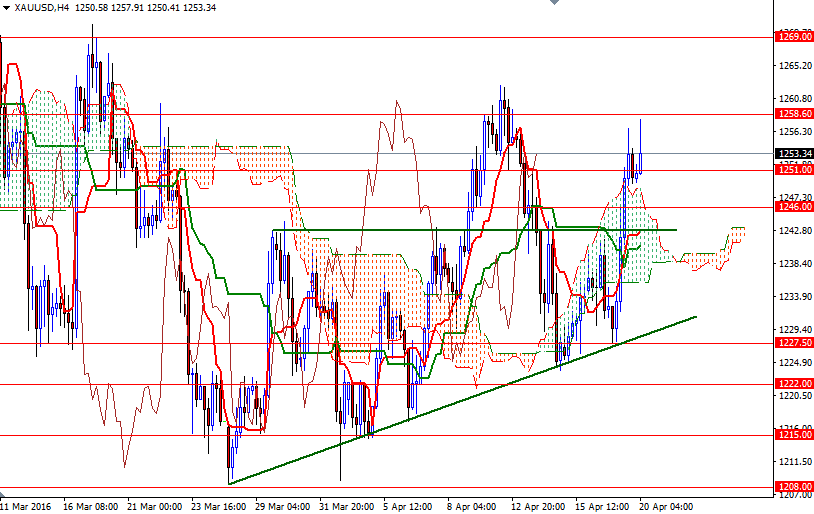Click the OHLC values beside the symbol

146,7
